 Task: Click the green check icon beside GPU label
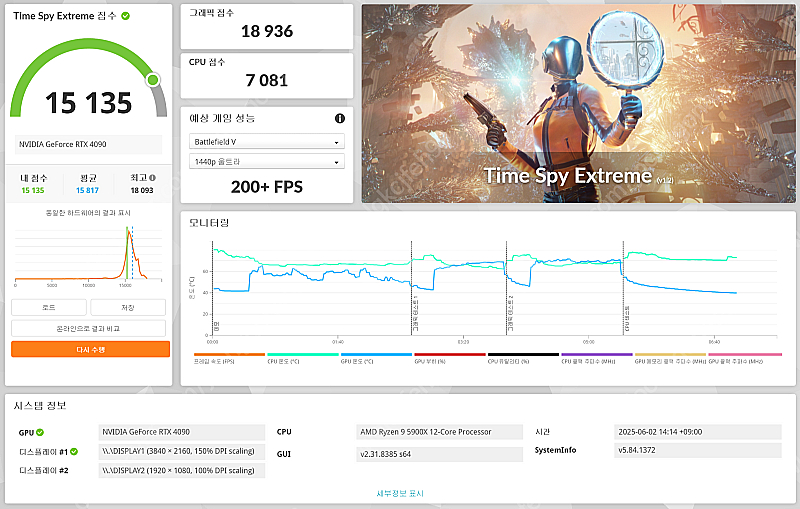[x=40, y=432]
